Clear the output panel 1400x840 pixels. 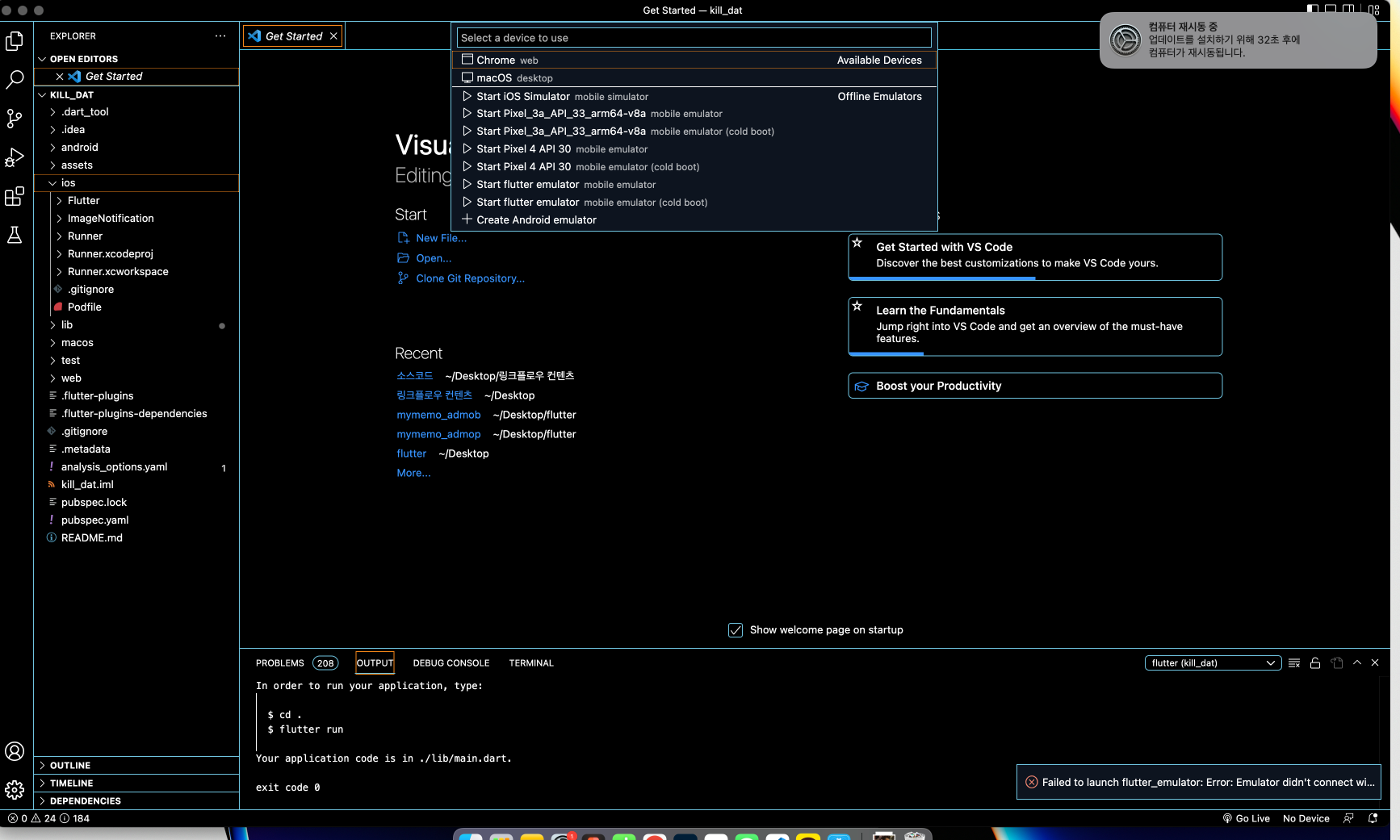(1294, 663)
